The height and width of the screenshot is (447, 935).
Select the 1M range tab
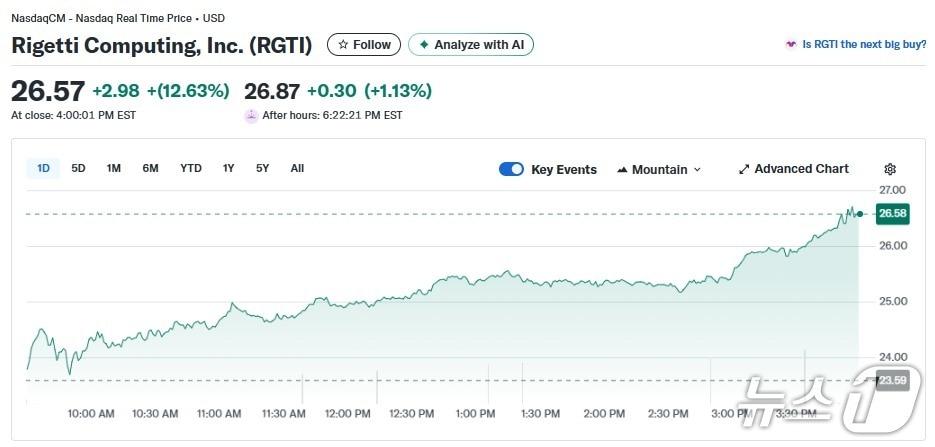[114, 169]
